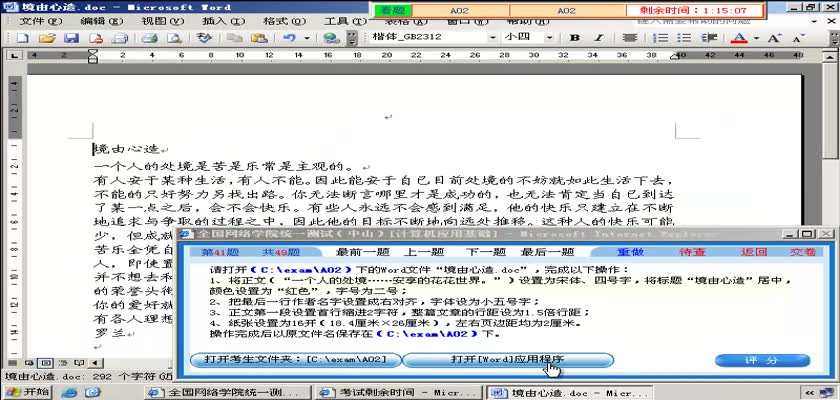The height and width of the screenshot is (400, 840).
Task: Open the 格式 menu
Action: coord(284,21)
